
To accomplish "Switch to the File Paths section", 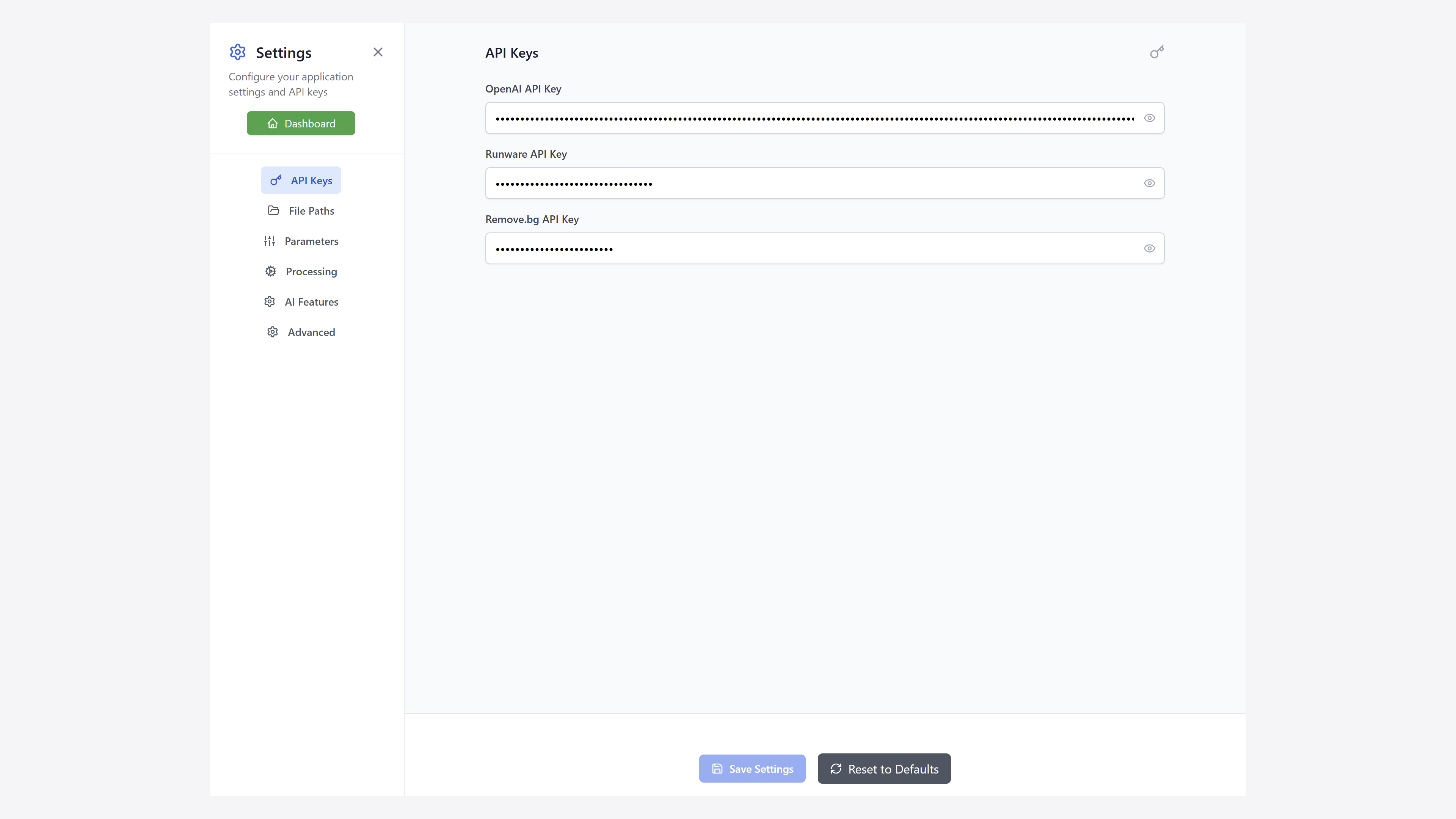I will point(311,211).
